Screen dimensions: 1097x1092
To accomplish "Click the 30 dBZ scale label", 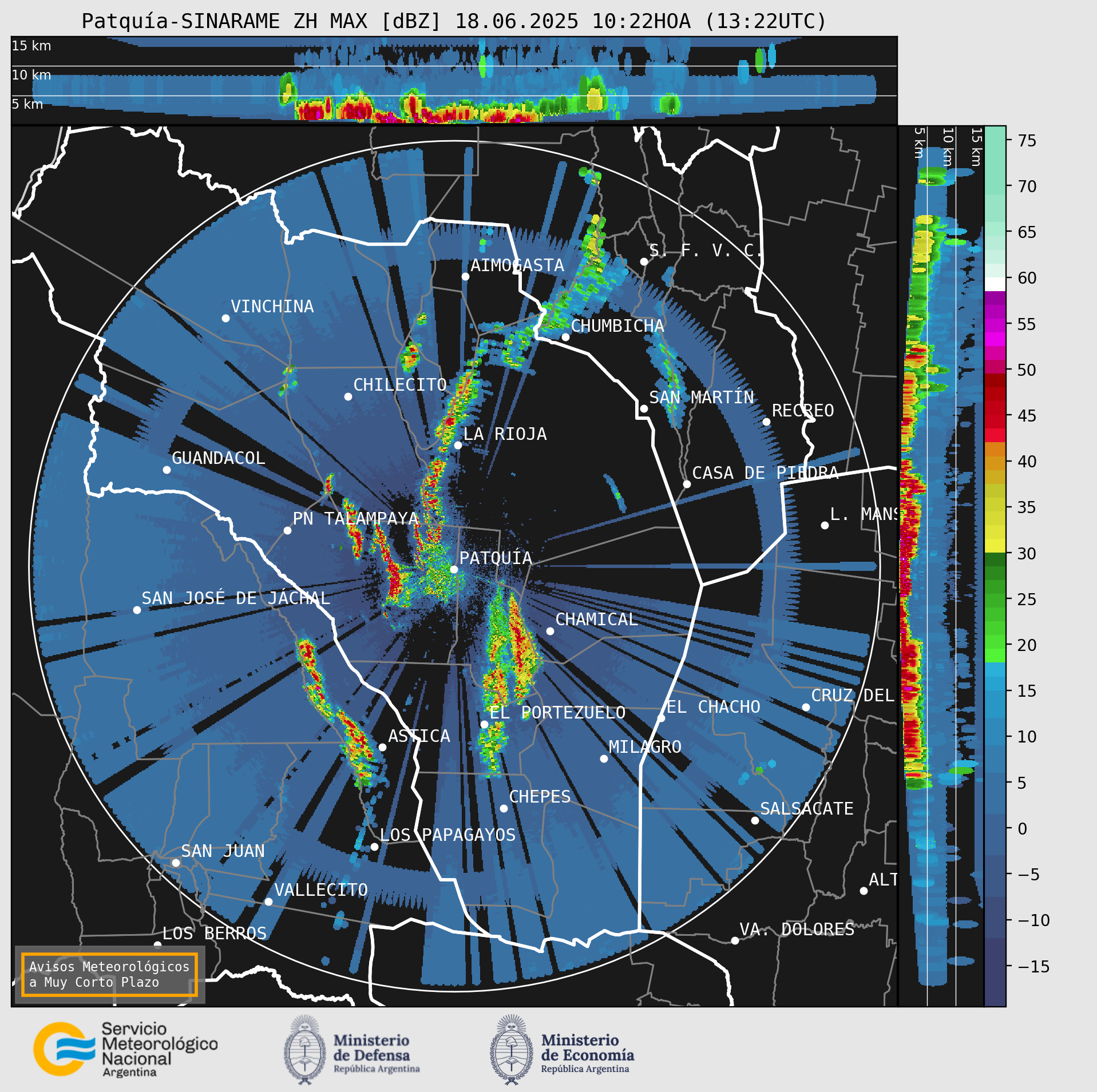I will pyautogui.click(x=1027, y=554).
